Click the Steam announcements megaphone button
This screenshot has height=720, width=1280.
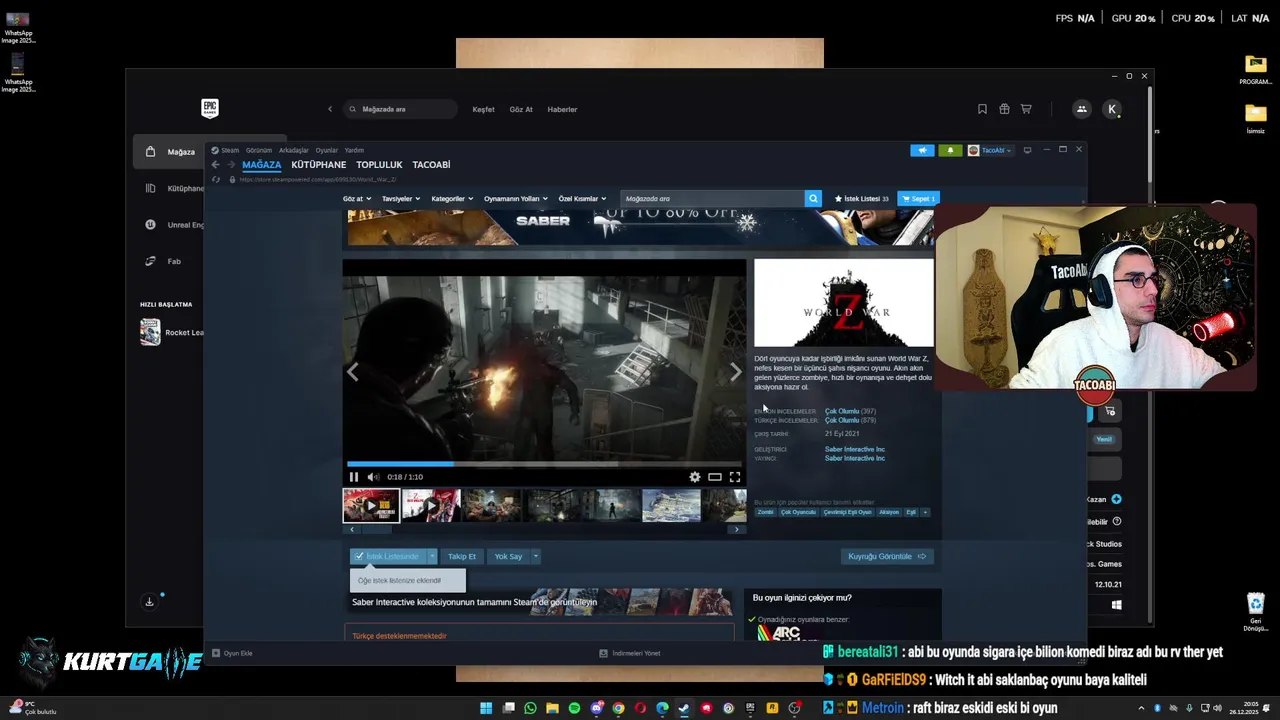922,150
